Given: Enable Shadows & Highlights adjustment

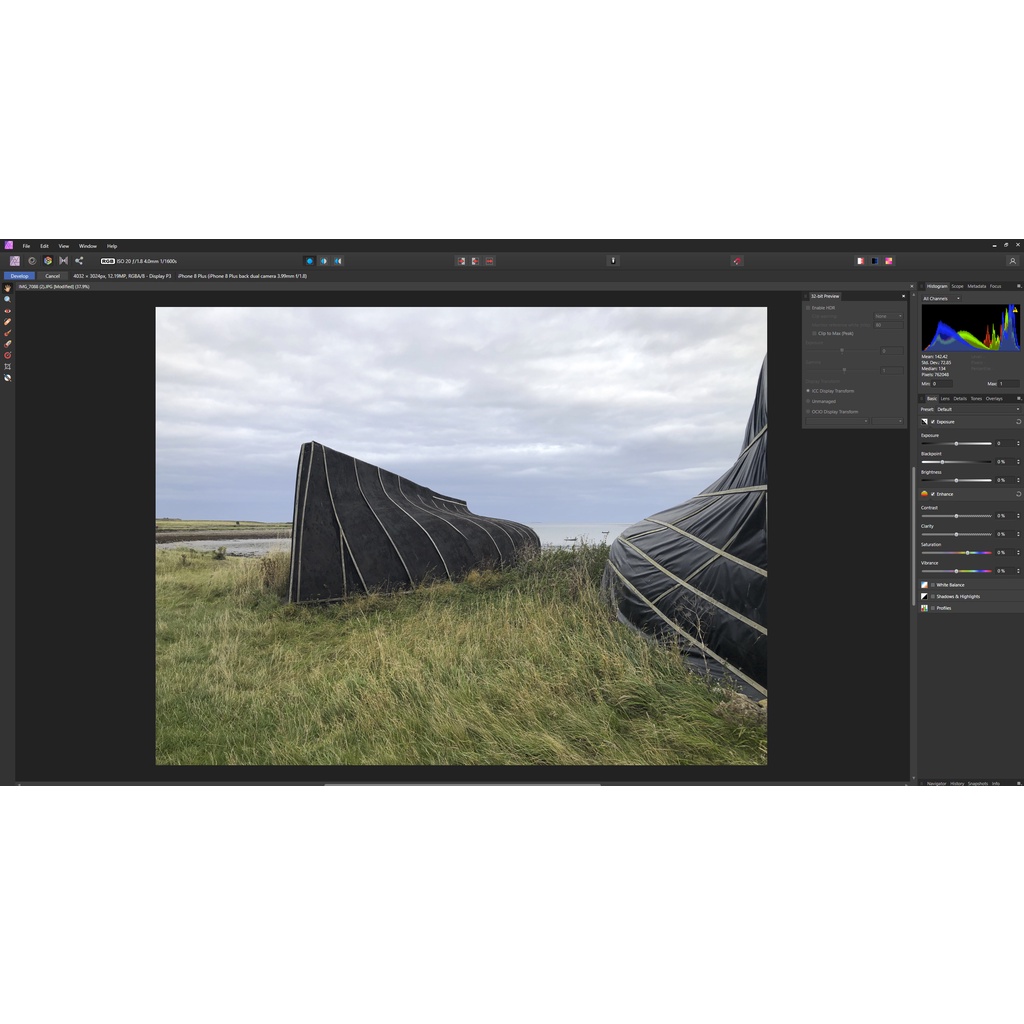Looking at the screenshot, I should point(933,597).
